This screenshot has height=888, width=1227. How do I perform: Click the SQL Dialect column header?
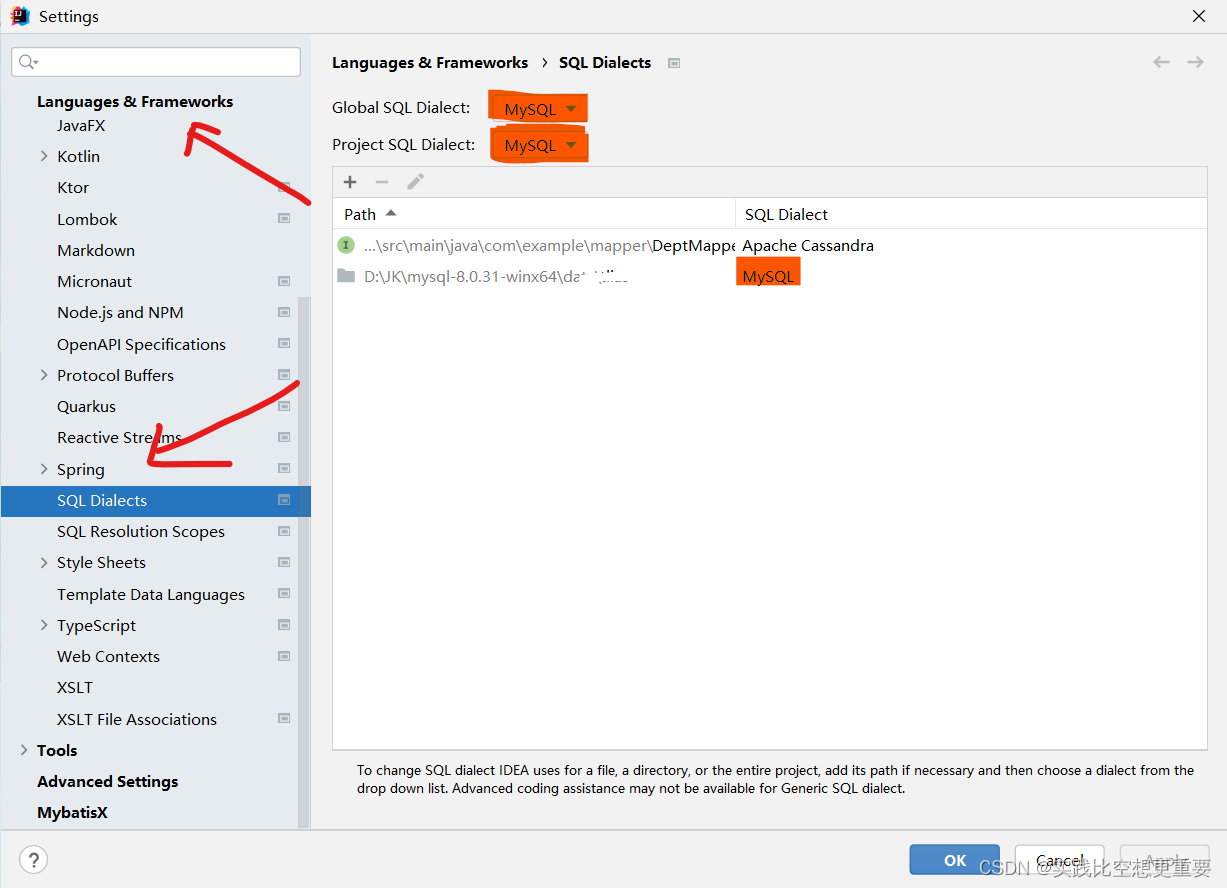pos(971,214)
